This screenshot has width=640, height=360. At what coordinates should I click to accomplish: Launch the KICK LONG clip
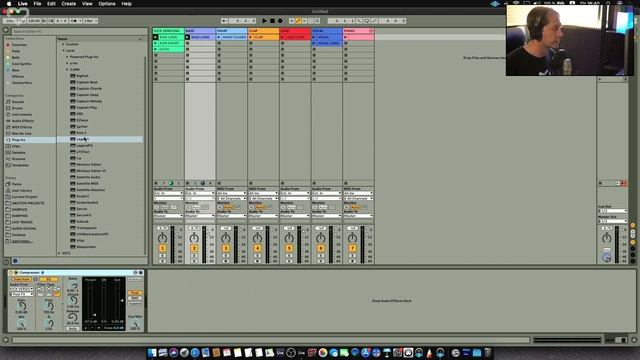pyautogui.click(x=156, y=37)
